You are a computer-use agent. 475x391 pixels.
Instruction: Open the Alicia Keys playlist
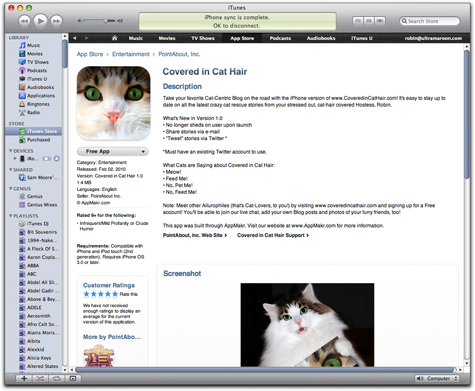[33, 358]
